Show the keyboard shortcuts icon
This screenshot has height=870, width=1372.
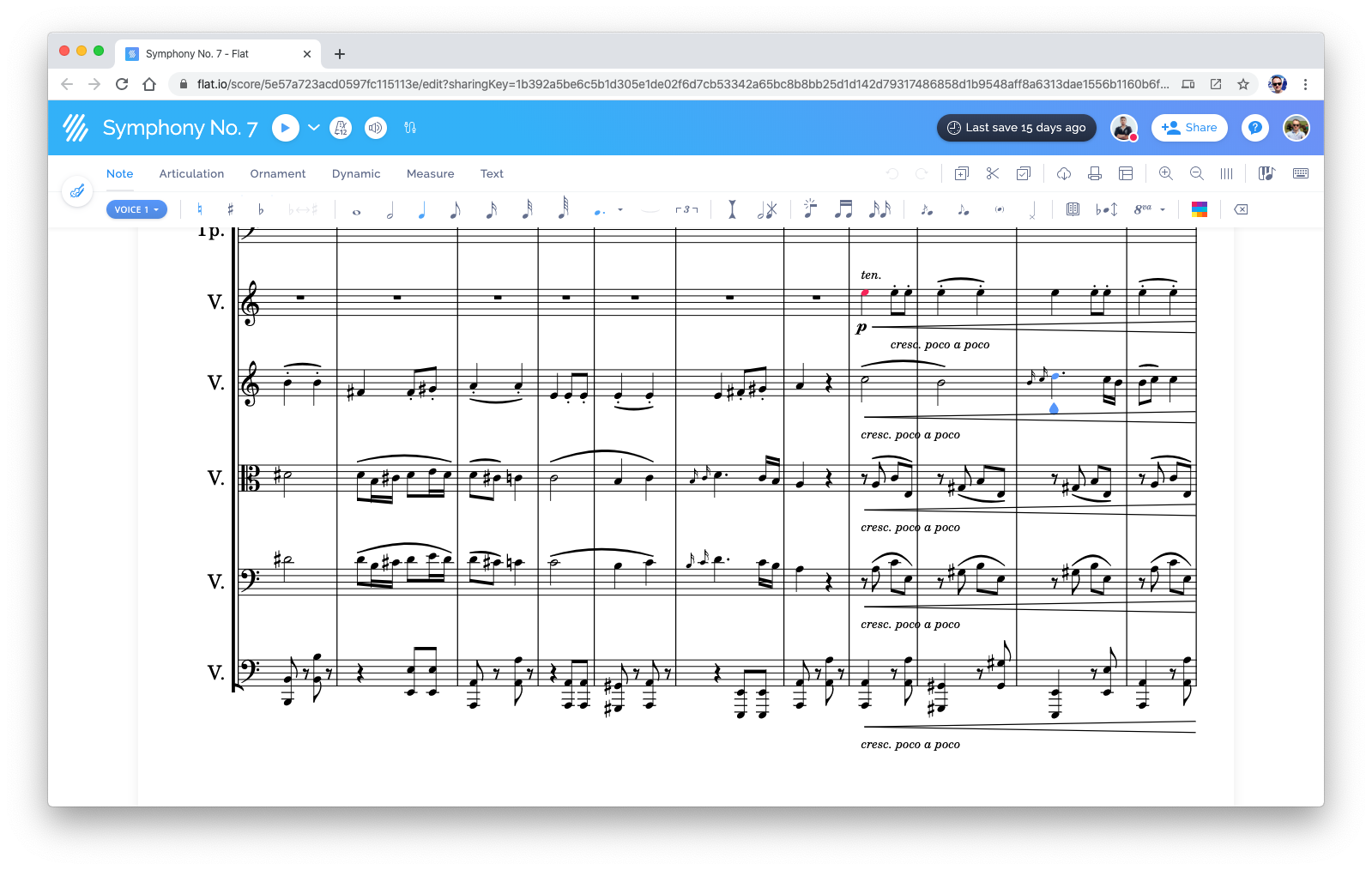(x=1301, y=173)
